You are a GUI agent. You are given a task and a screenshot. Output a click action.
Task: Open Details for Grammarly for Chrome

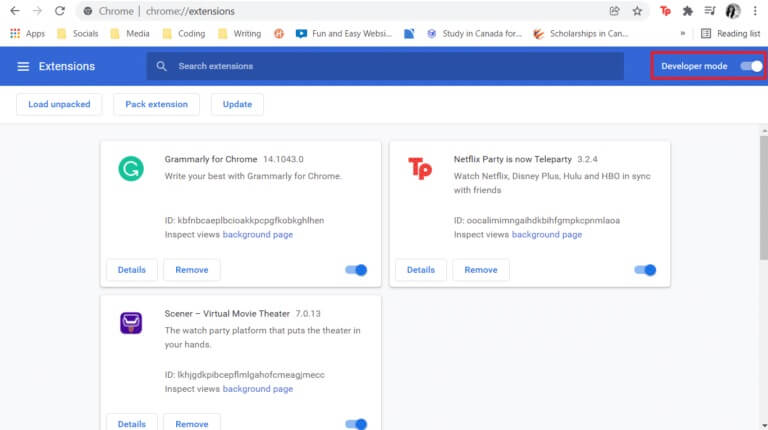click(132, 270)
